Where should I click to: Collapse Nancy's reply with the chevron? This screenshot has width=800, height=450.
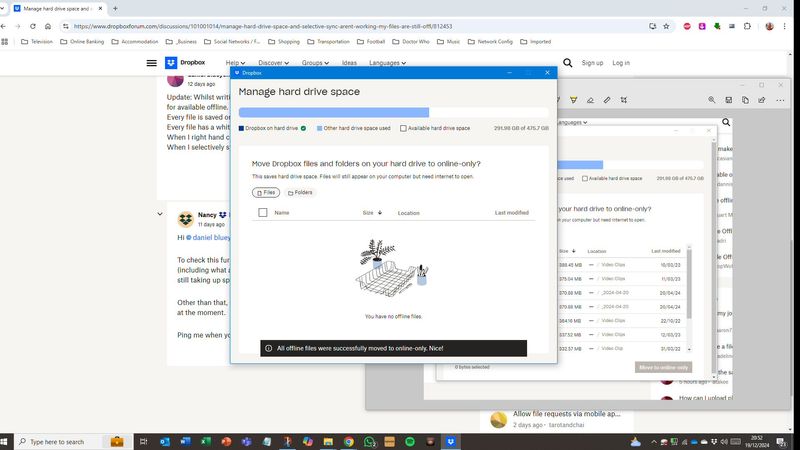[x=160, y=214]
